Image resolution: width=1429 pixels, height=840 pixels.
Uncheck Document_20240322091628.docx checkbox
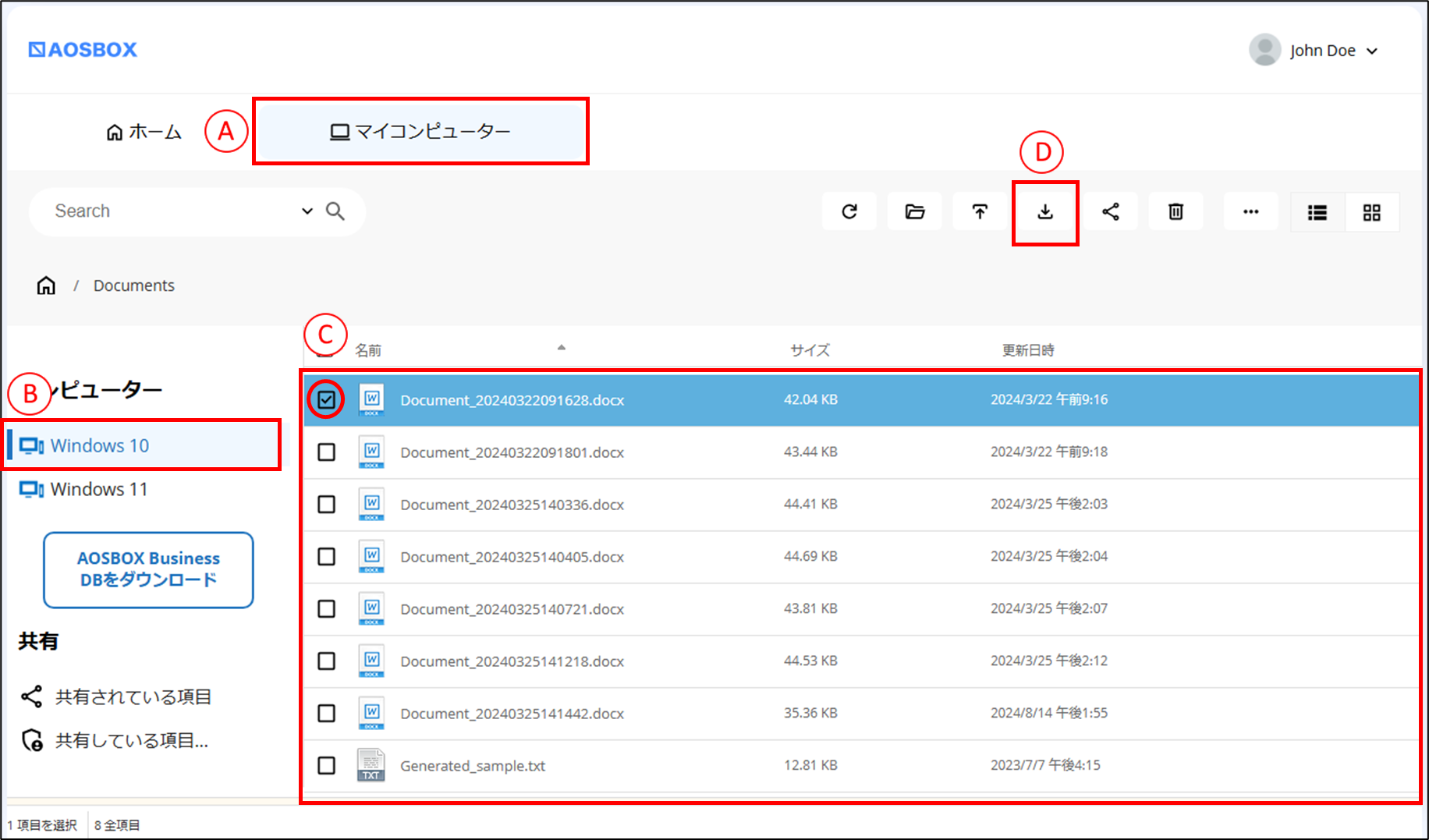(326, 400)
